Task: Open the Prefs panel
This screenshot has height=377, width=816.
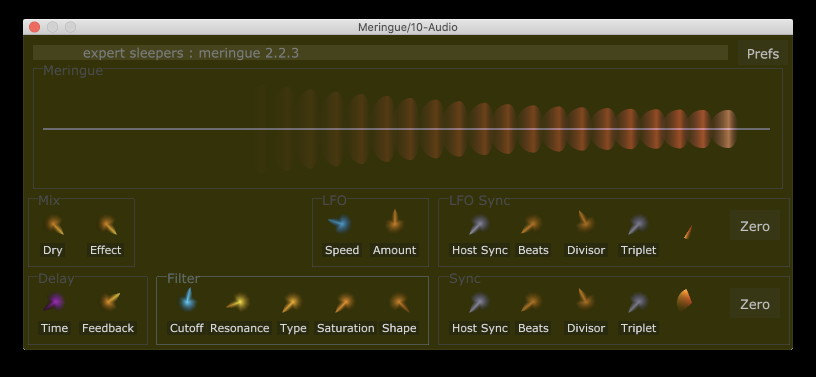Action: click(762, 54)
